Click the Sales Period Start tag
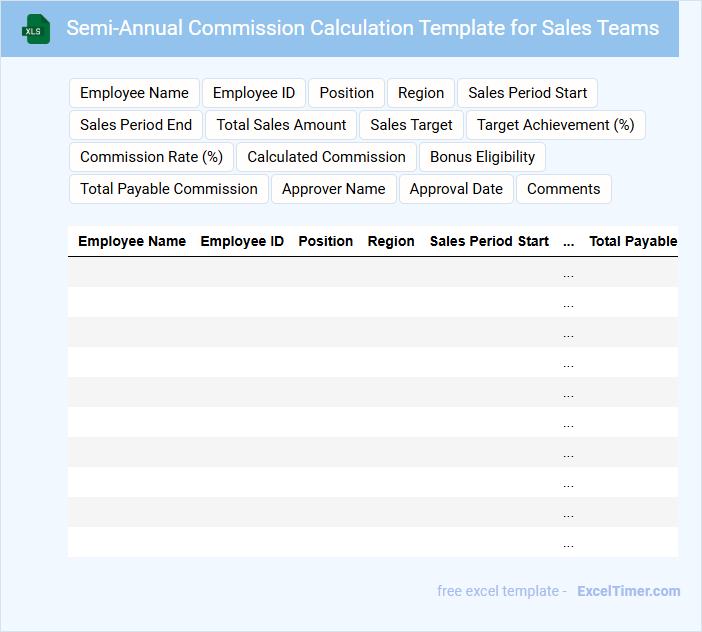 point(528,93)
